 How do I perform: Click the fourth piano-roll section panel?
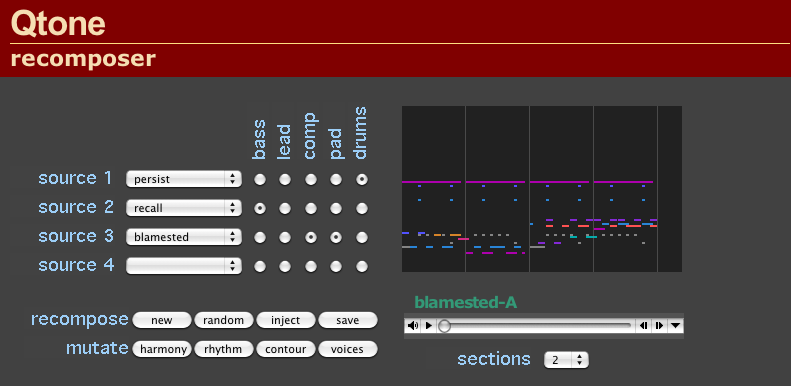[626, 189]
